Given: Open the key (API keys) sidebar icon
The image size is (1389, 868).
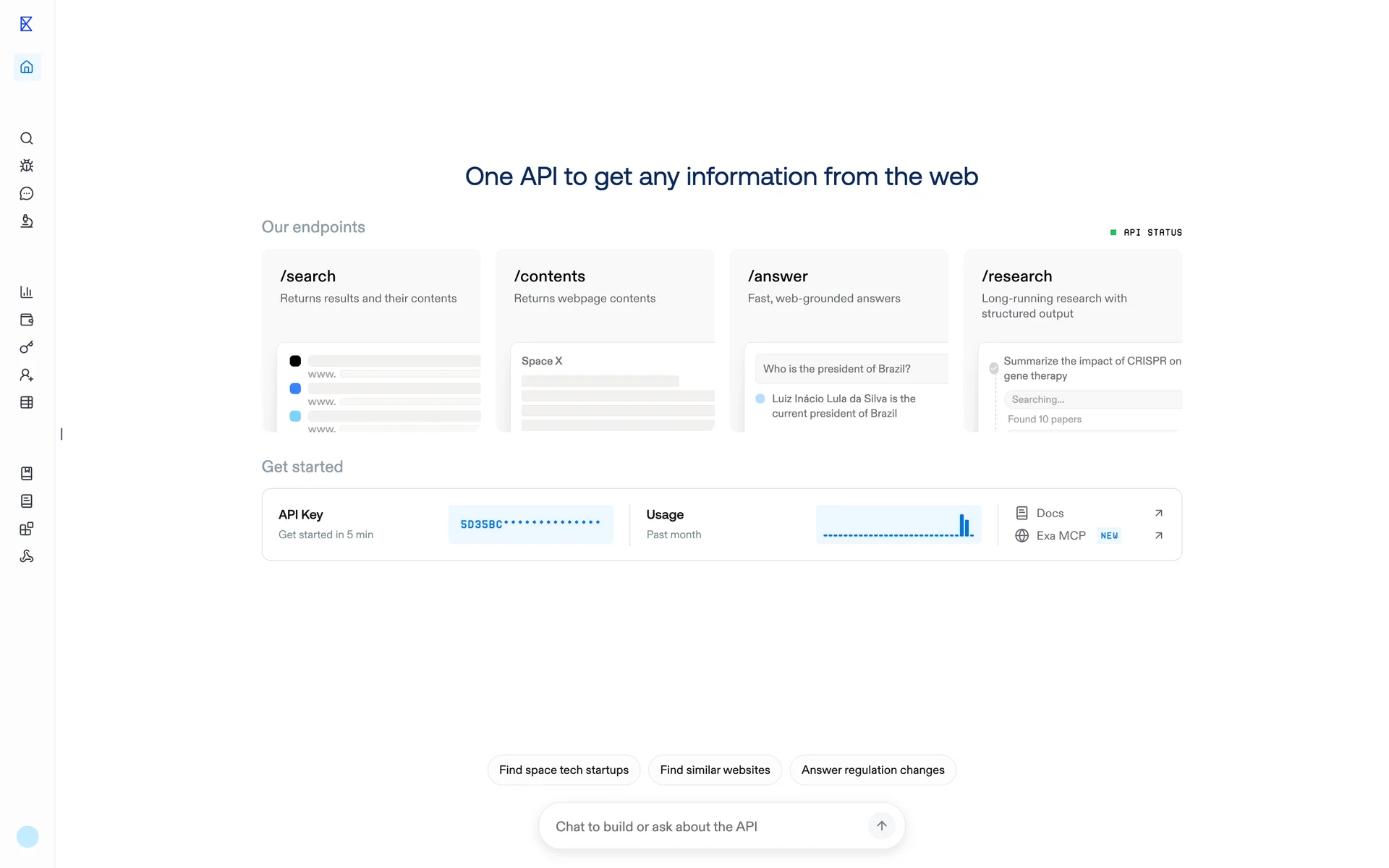Looking at the screenshot, I should 27,347.
